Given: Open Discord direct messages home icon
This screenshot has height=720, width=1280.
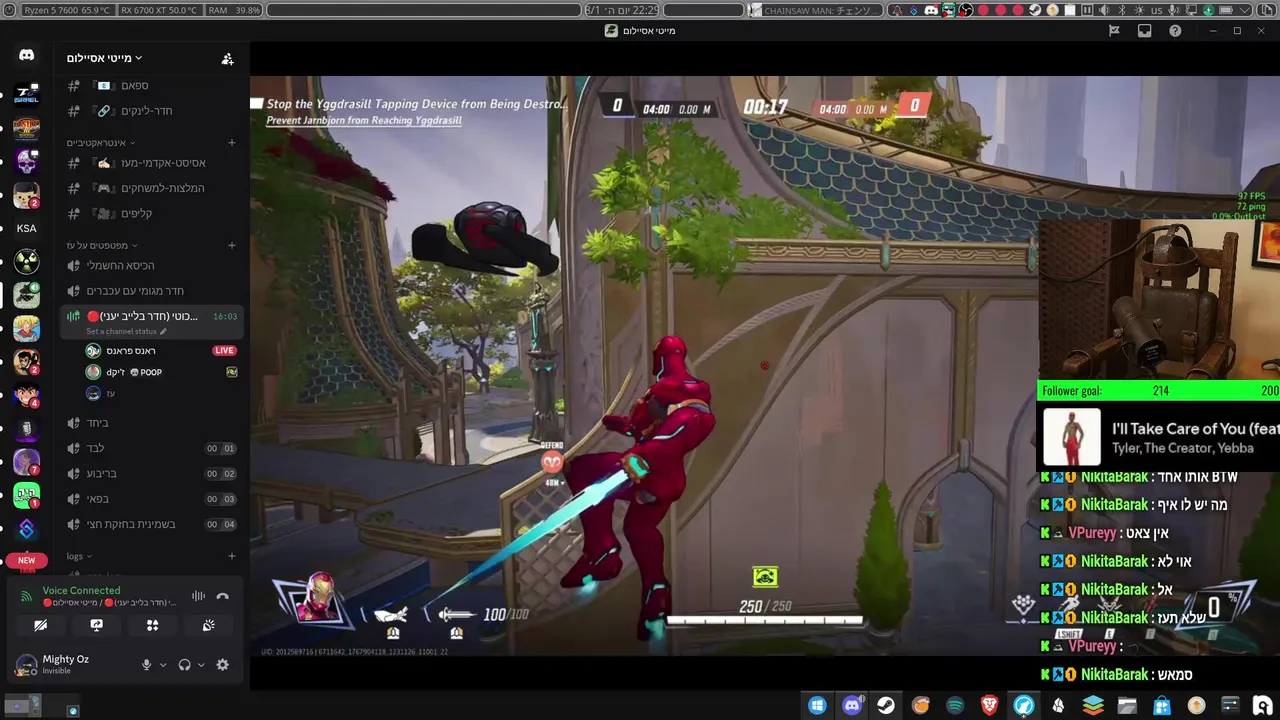Looking at the screenshot, I should [27, 56].
